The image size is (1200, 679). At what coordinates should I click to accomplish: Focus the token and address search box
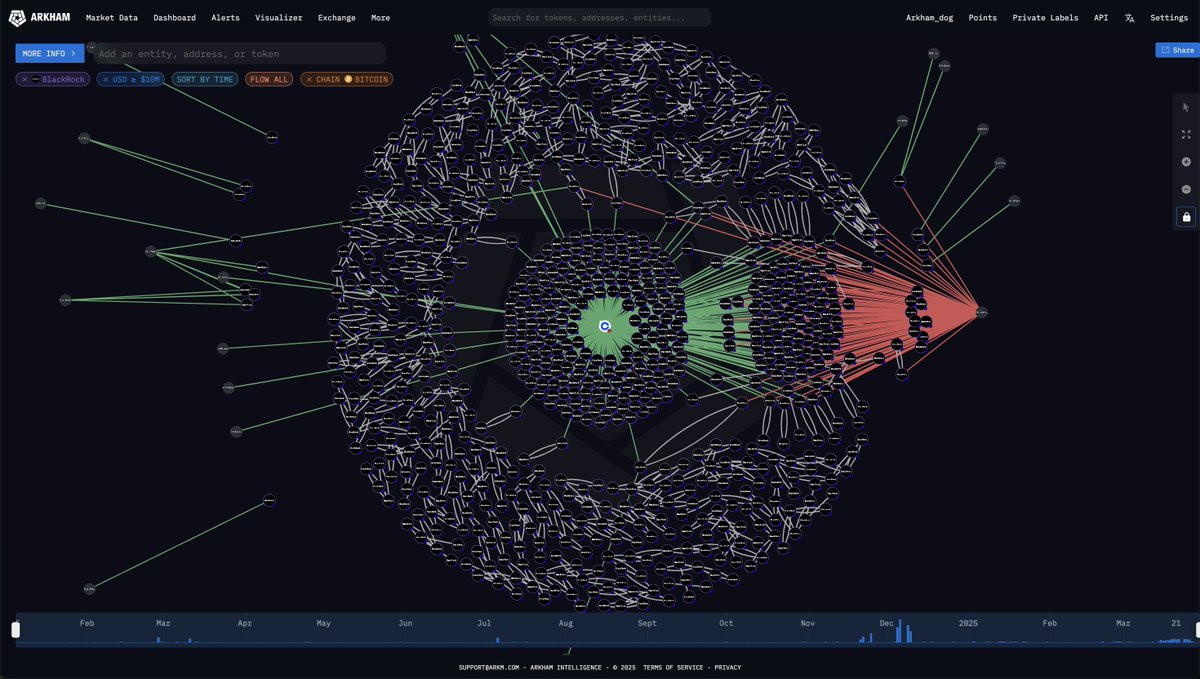600,18
